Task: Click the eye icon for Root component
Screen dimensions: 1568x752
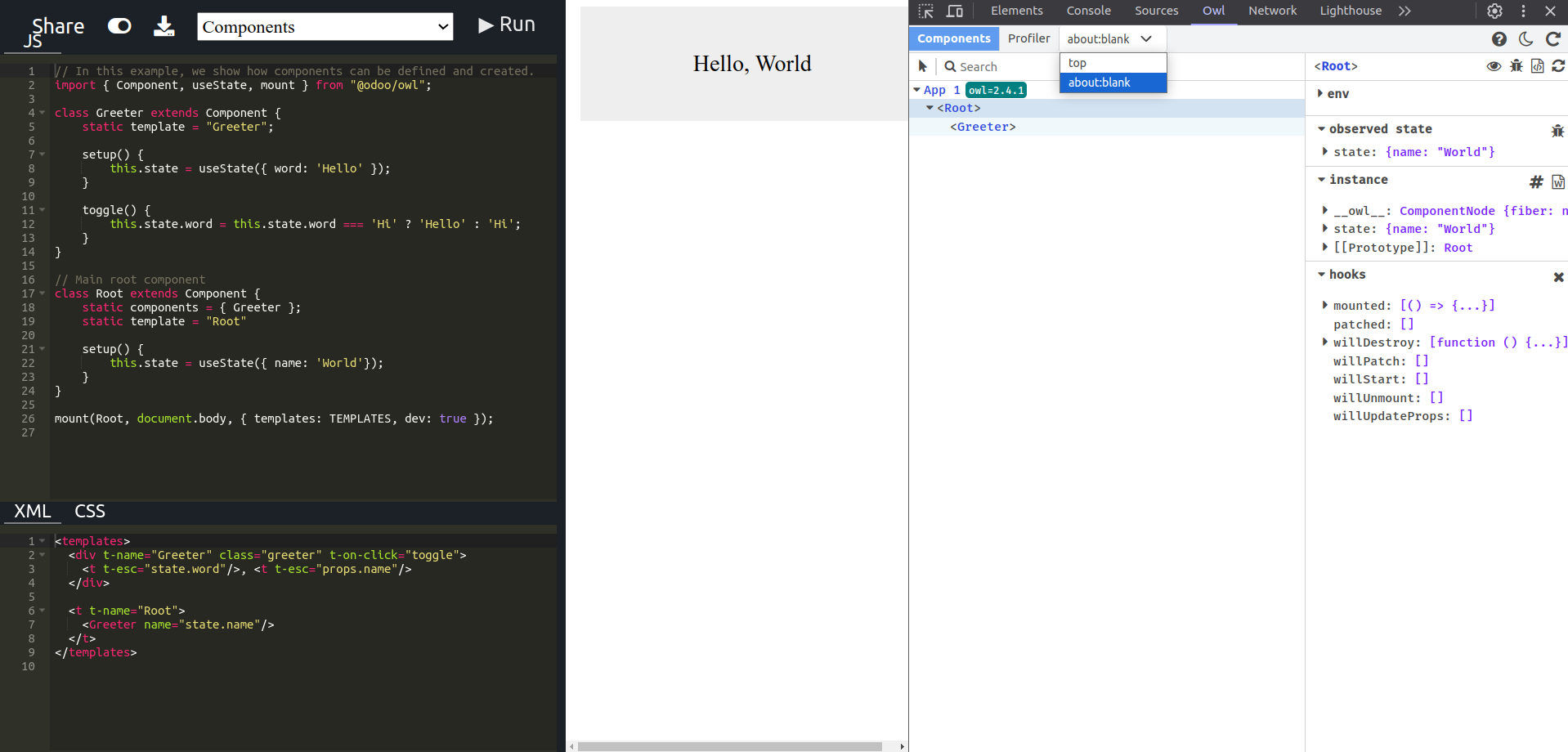Action: [x=1494, y=66]
